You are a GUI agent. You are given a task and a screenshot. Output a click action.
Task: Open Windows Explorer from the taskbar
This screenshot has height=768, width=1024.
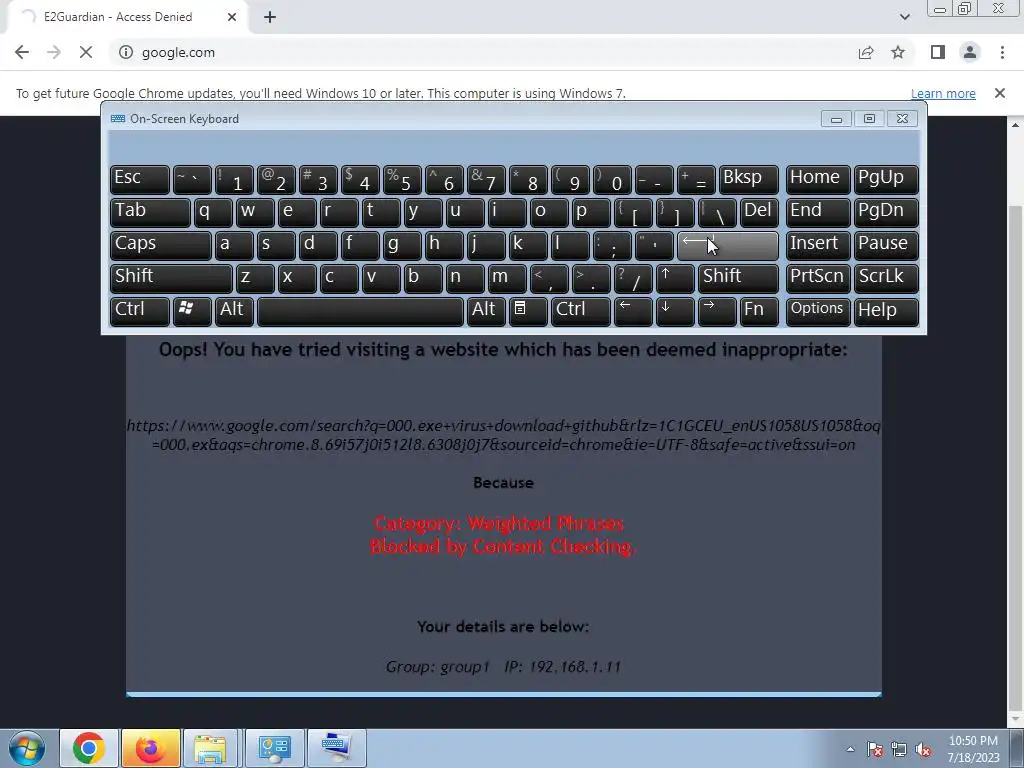(210, 748)
